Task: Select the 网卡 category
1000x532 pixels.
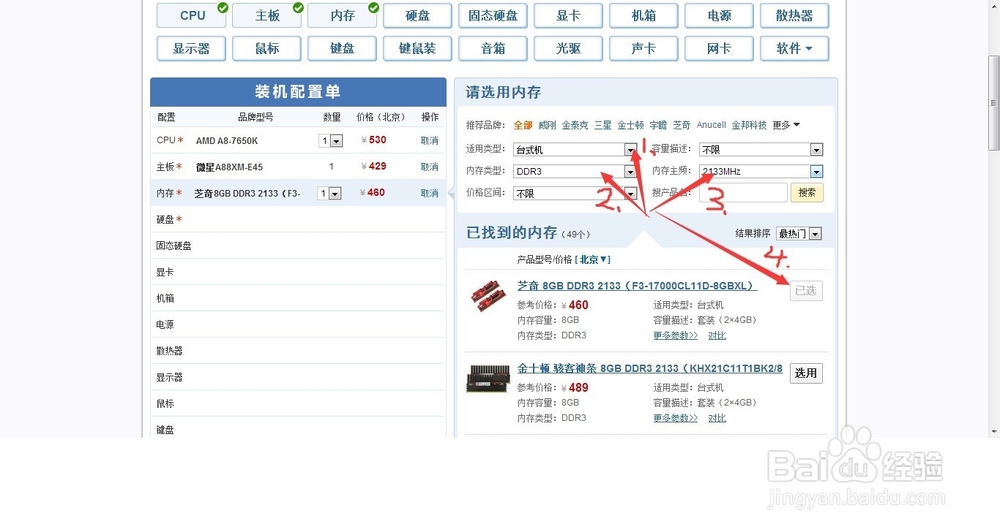Action: [719, 48]
